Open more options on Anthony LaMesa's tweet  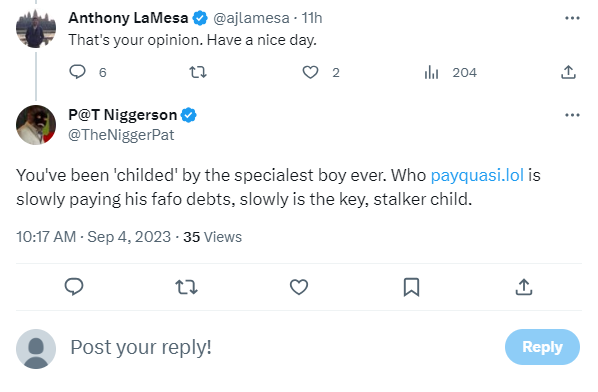pos(572,18)
